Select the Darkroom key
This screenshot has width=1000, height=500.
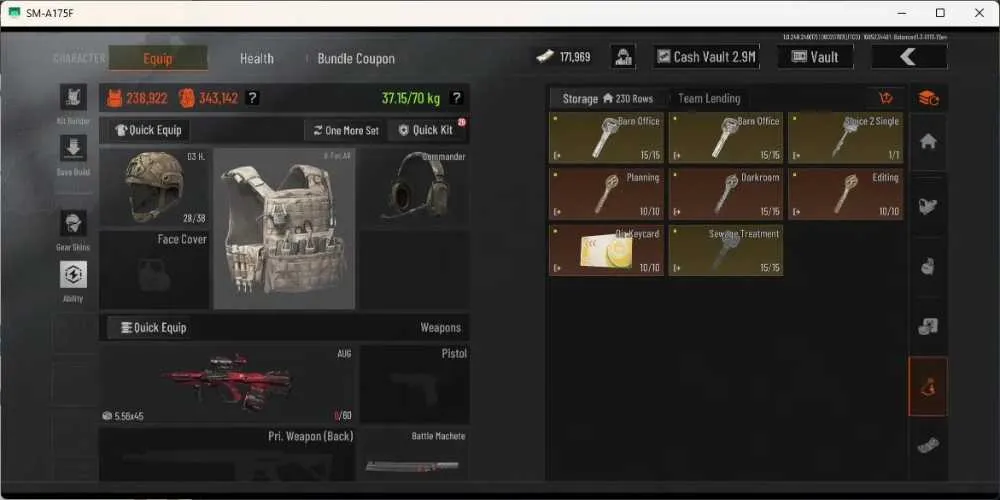(726, 194)
